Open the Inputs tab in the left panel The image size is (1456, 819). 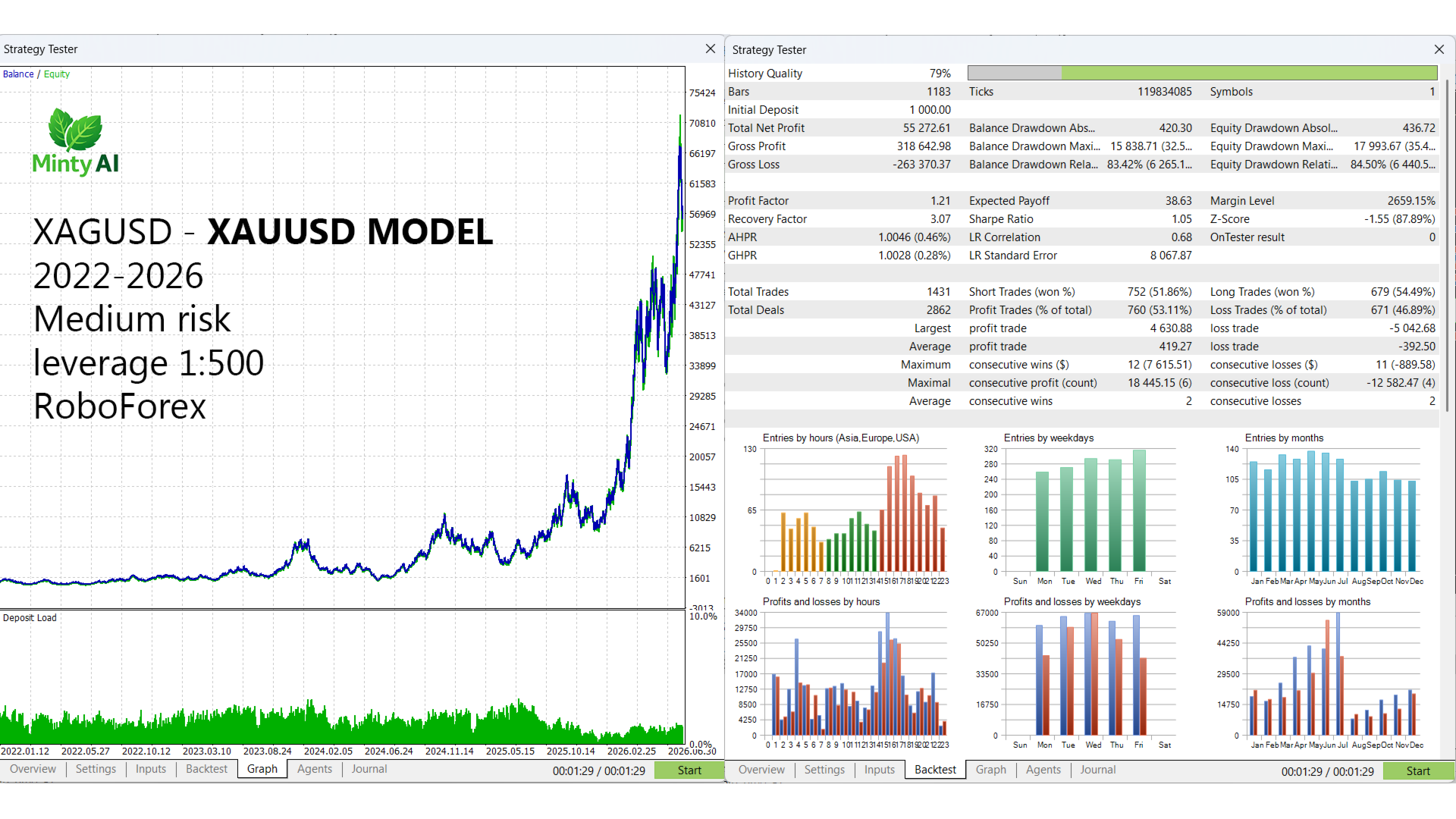coord(151,769)
